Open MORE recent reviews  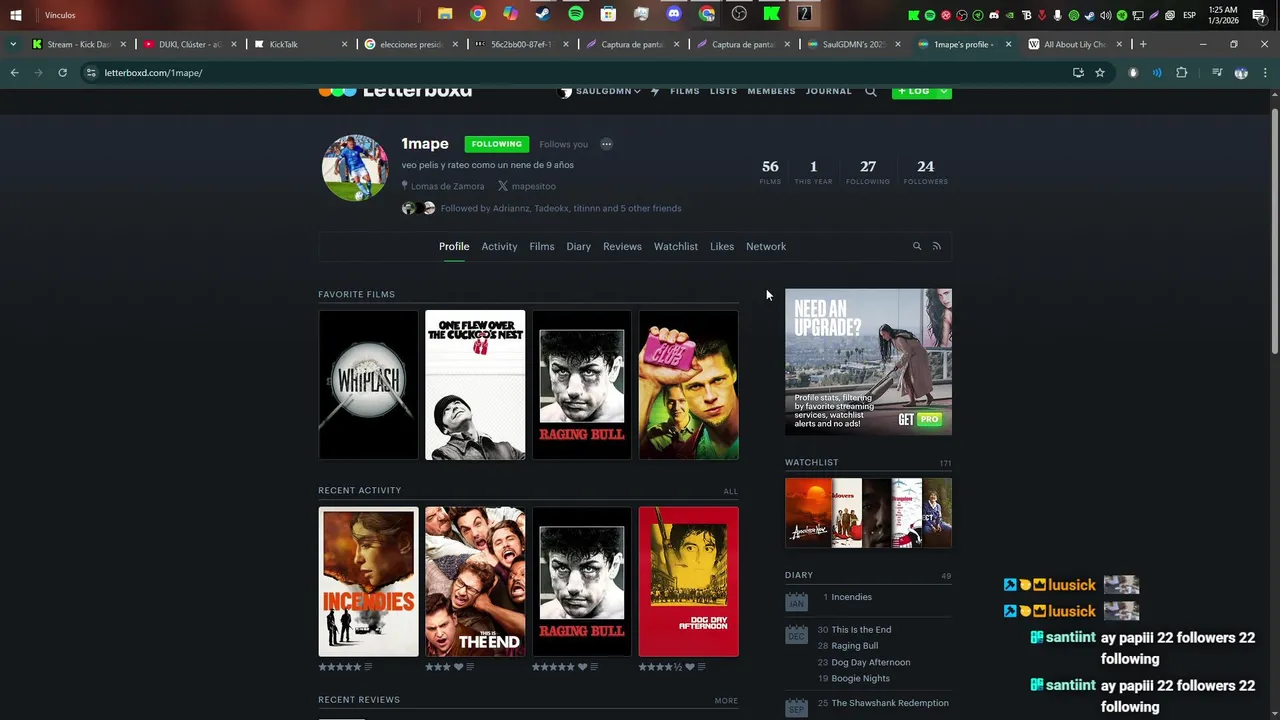tap(726, 701)
